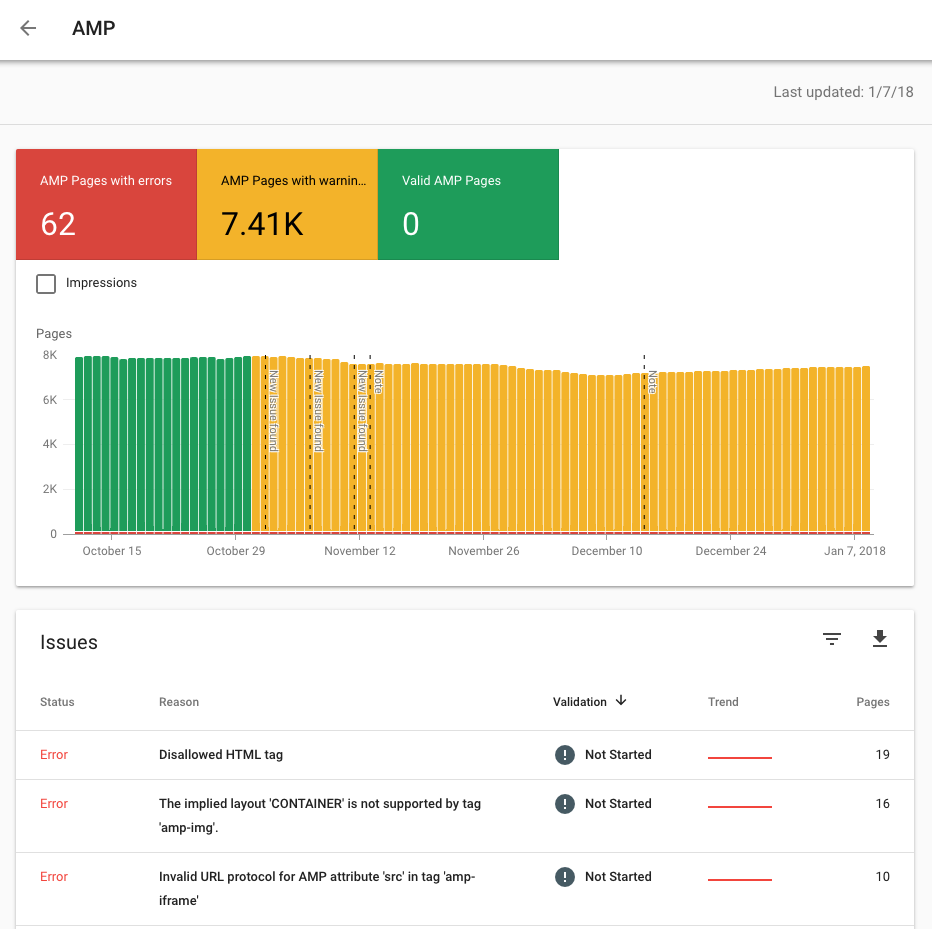
Task: Click the Not Started icon for Disallowed HTML tag
Action: tap(565, 755)
